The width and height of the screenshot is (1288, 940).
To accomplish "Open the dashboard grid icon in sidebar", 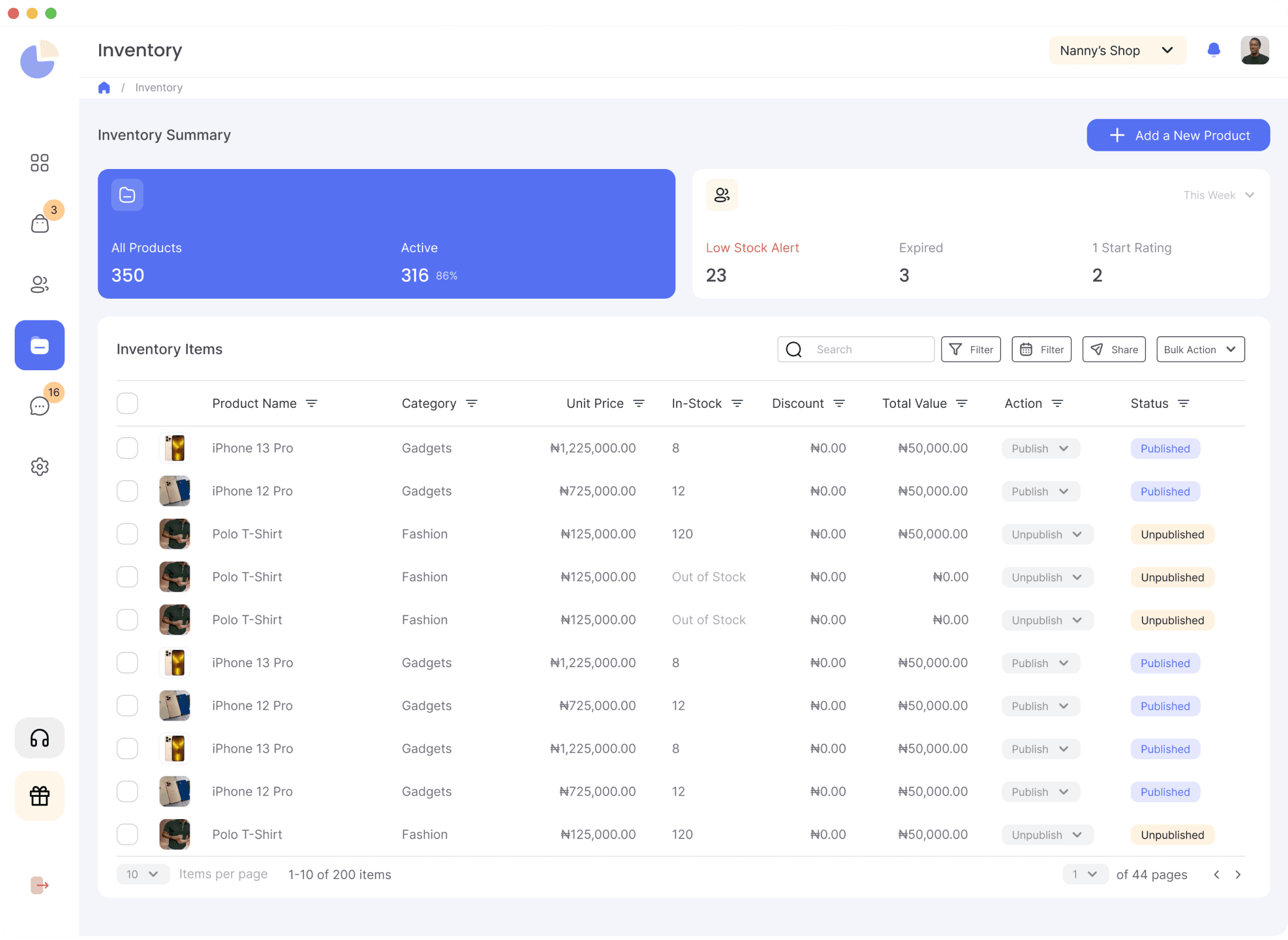I will tap(39, 163).
